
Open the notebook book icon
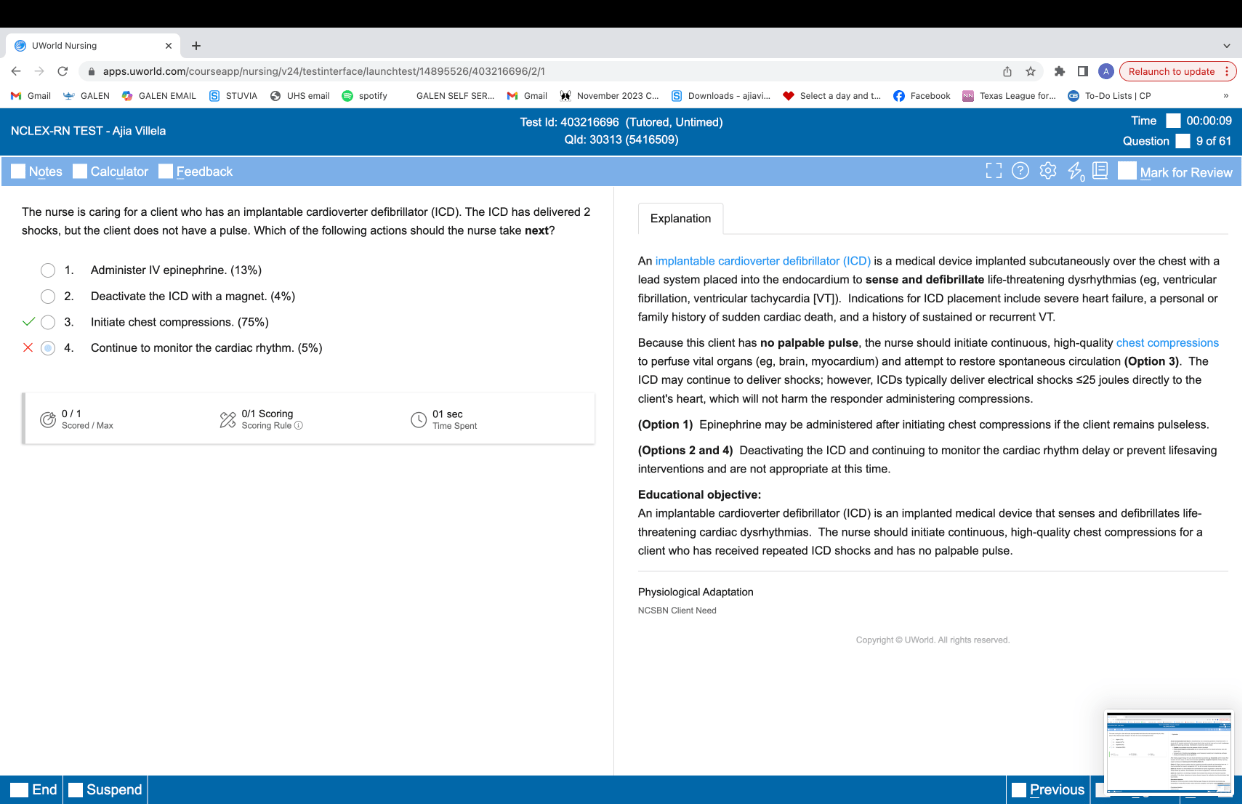(1100, 171)
